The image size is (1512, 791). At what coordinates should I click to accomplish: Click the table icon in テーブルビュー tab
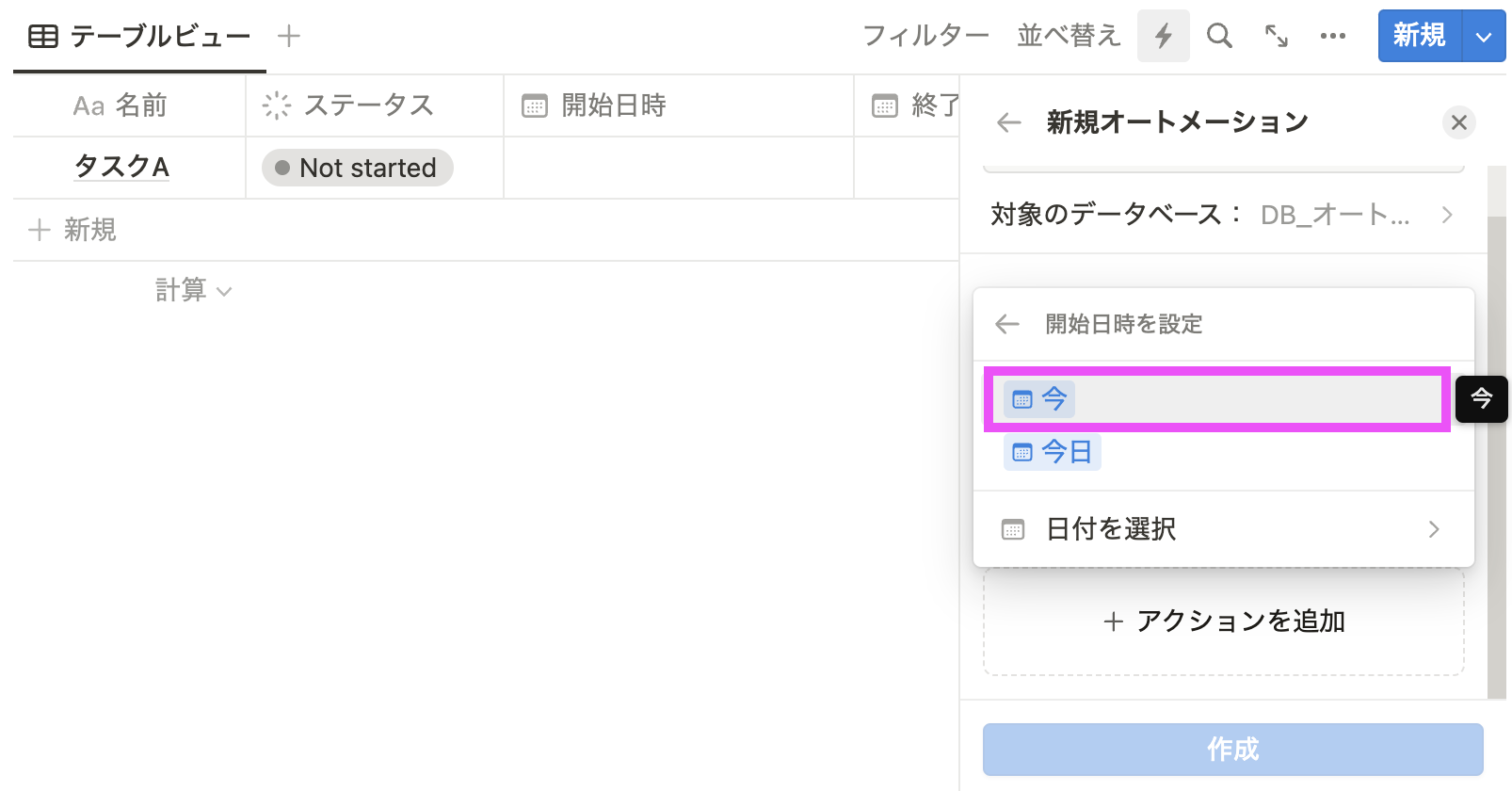(43, 37)
